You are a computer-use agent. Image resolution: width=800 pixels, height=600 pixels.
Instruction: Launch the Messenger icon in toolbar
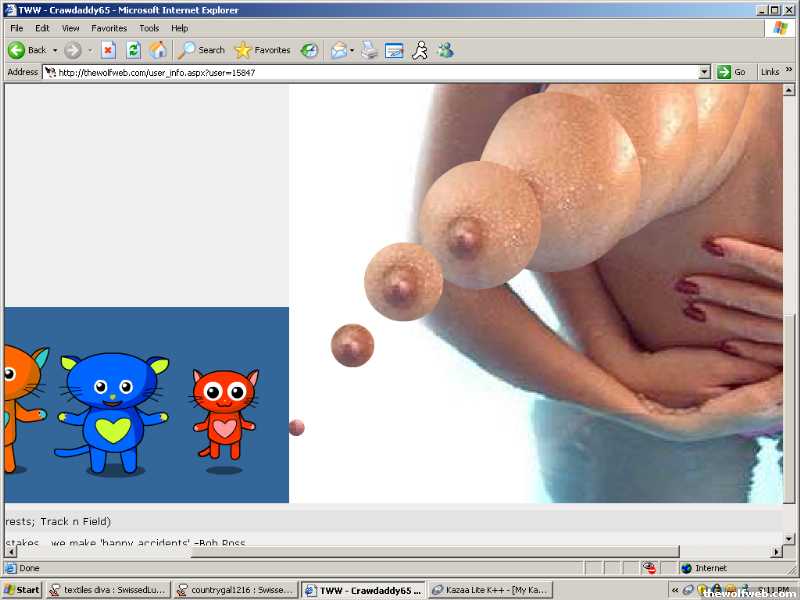[x=445, y=50]
